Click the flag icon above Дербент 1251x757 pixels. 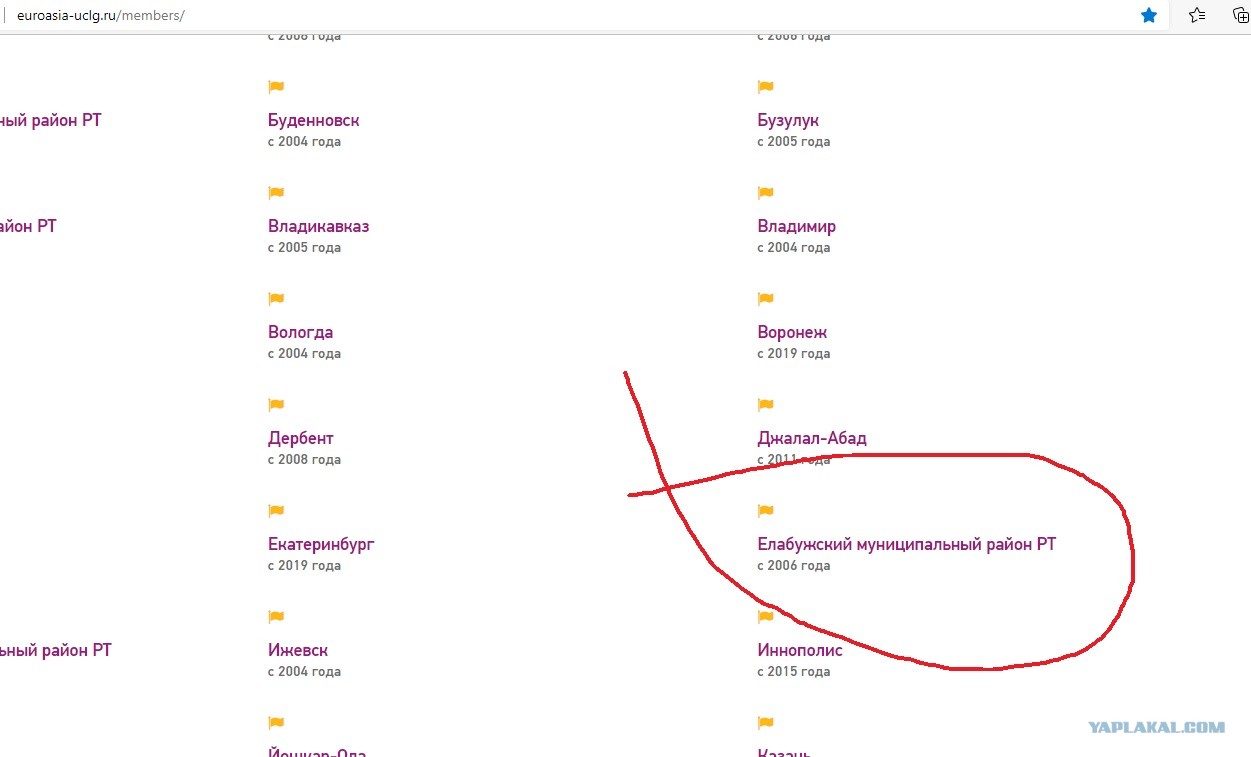[x=277, y=405]
